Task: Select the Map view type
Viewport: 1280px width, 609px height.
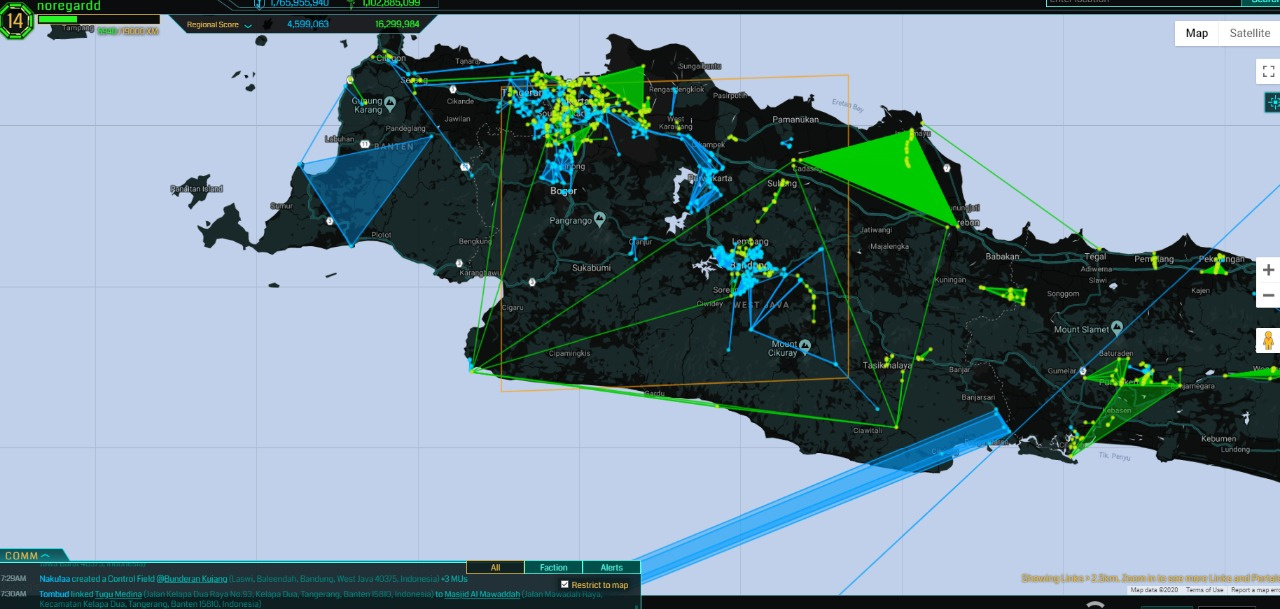Action: [x=1197, y=33]
